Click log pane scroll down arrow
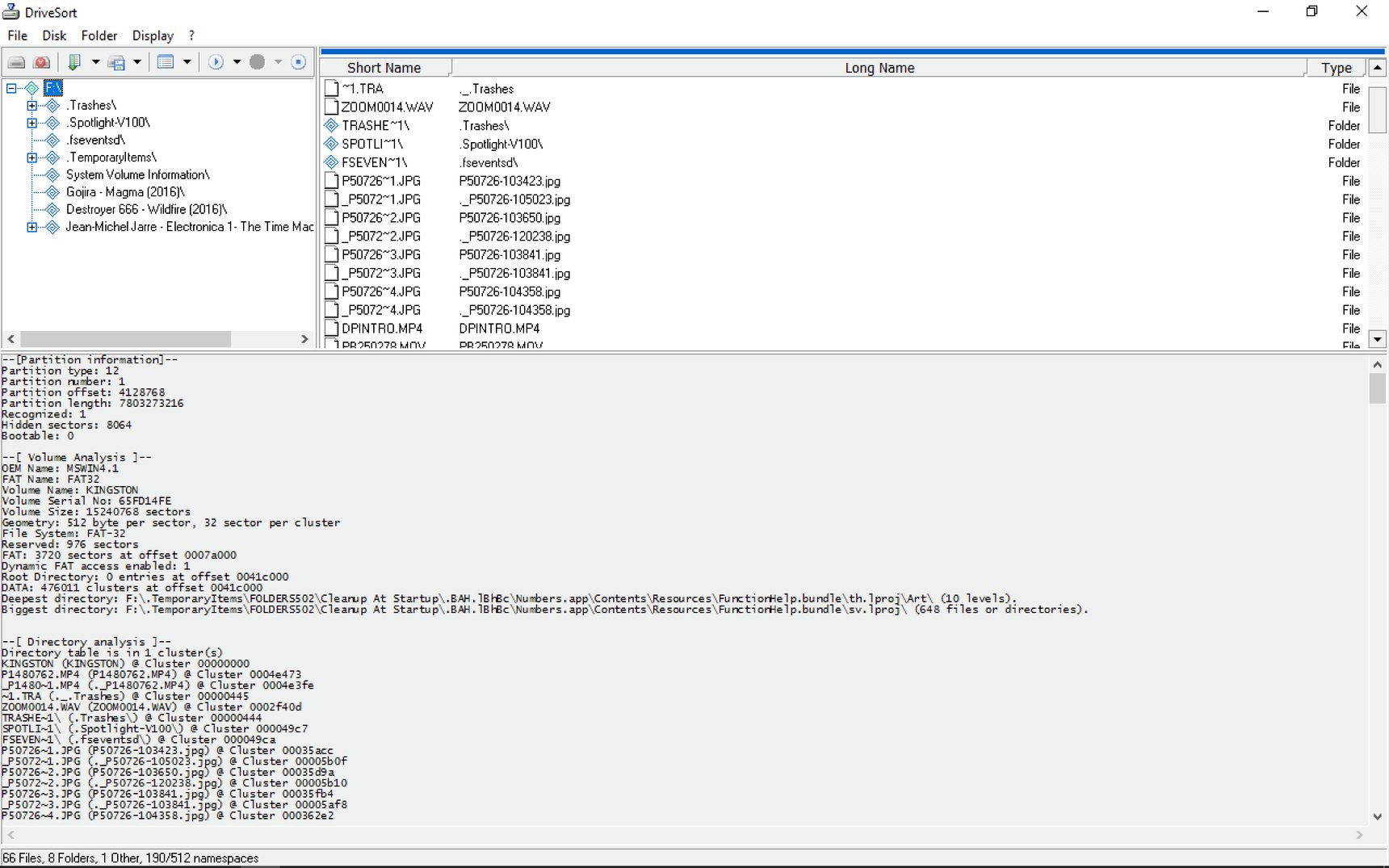This screenshot has width=1389, height=868. [x=1378, y=817]
